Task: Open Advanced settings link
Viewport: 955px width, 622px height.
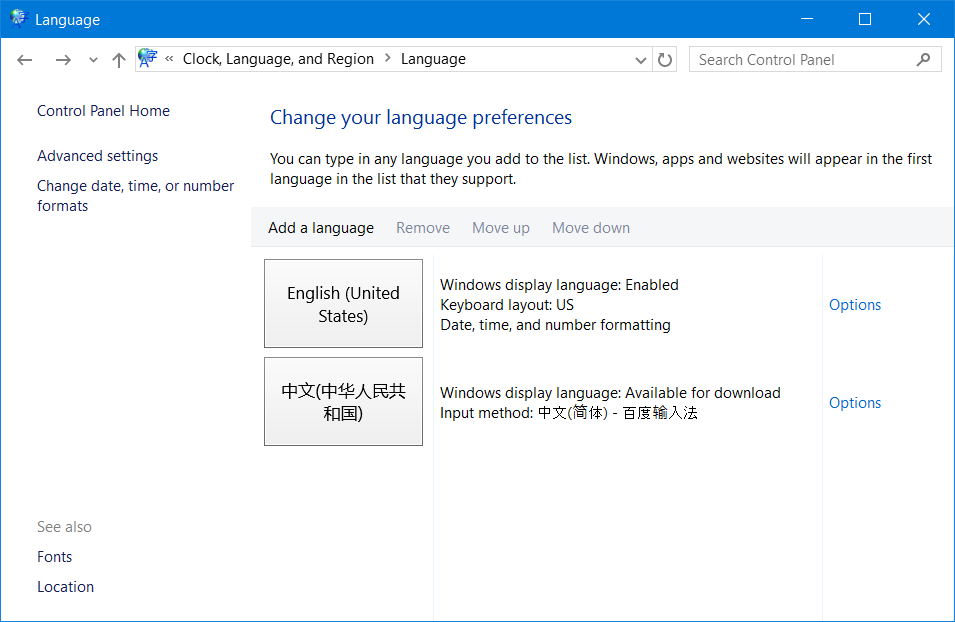Action: click(x=97, y=156)
